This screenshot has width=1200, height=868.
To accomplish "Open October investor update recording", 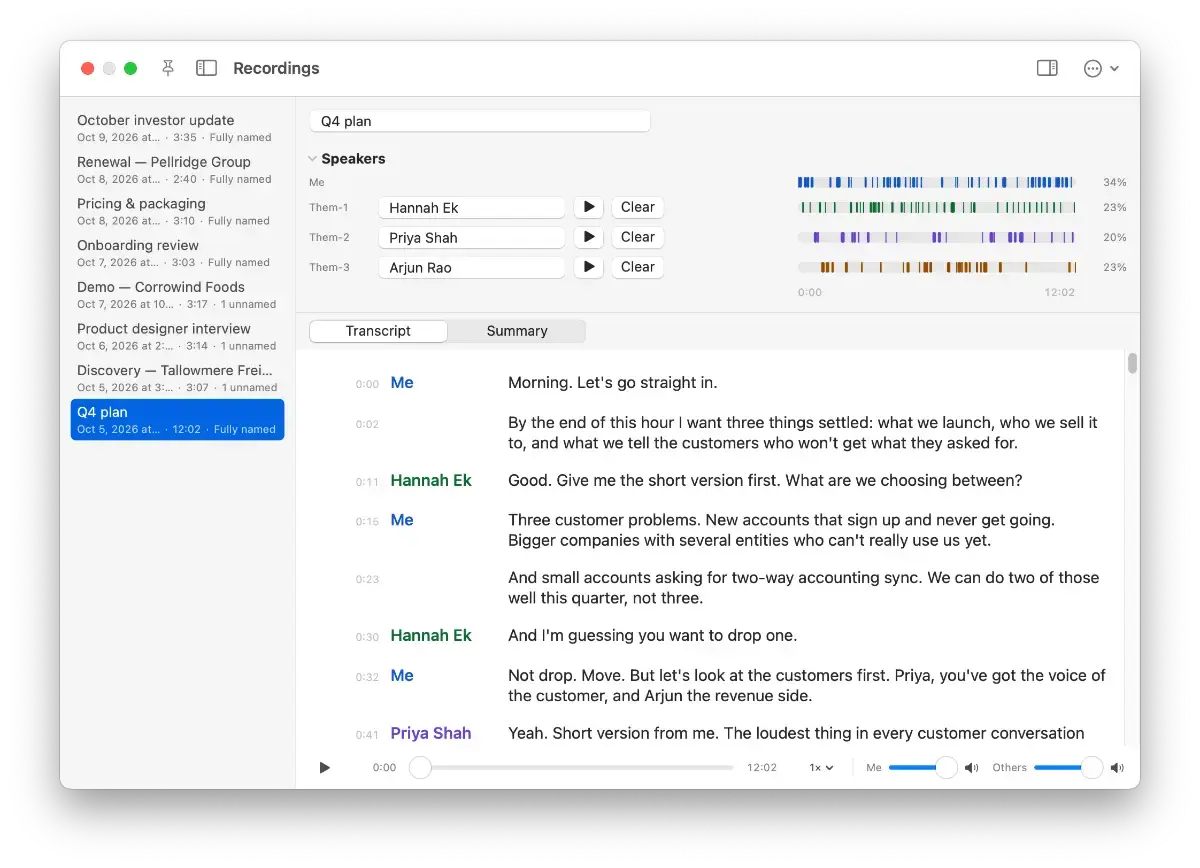I will [178, 128].
